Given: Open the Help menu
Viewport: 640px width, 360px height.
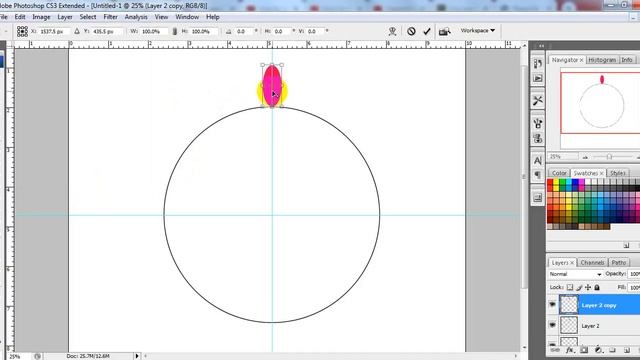Looking at the screenshot, I should point(213,17).
